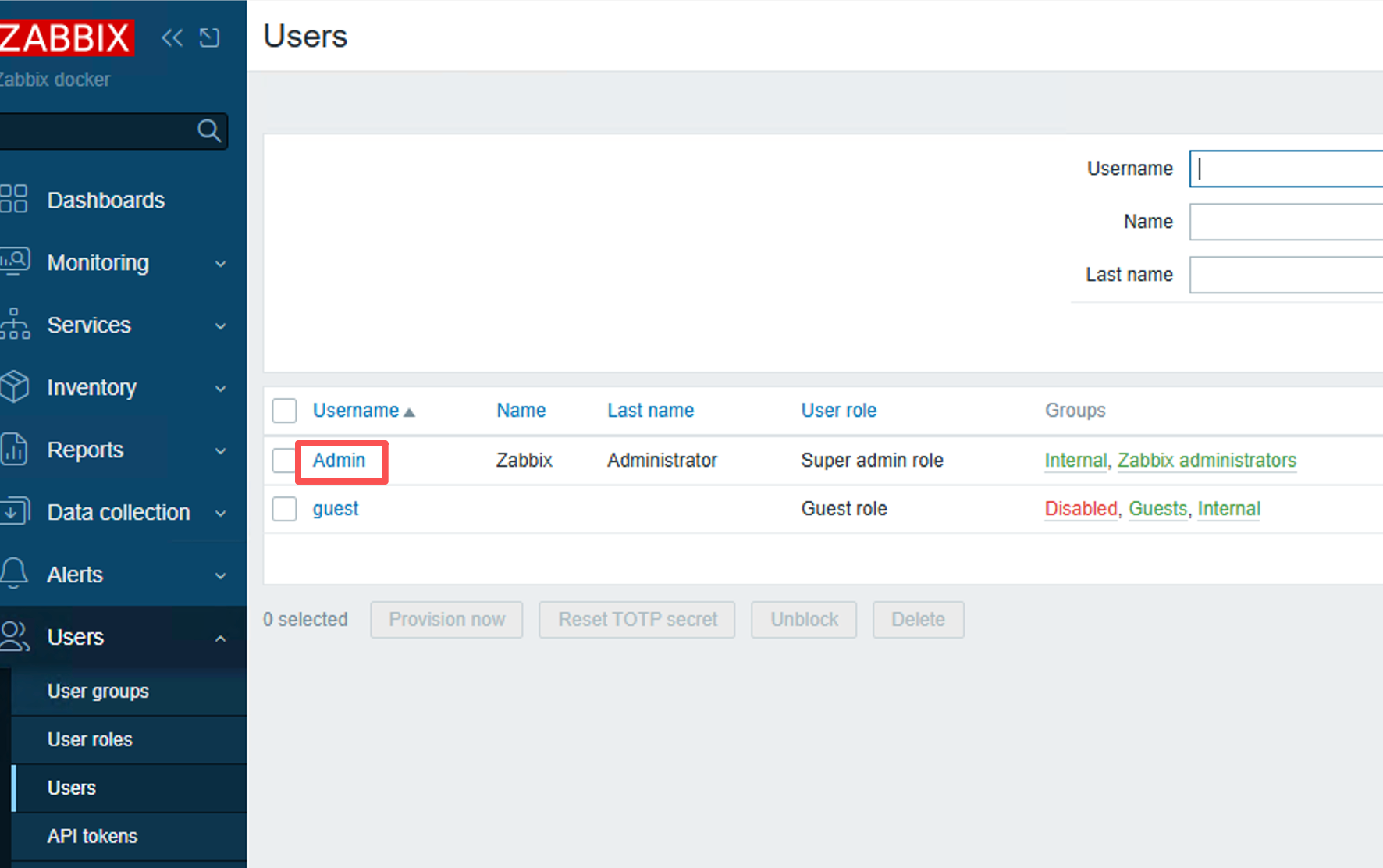Go to API tokens page
1383x868 pixels.
coord(92,836)
